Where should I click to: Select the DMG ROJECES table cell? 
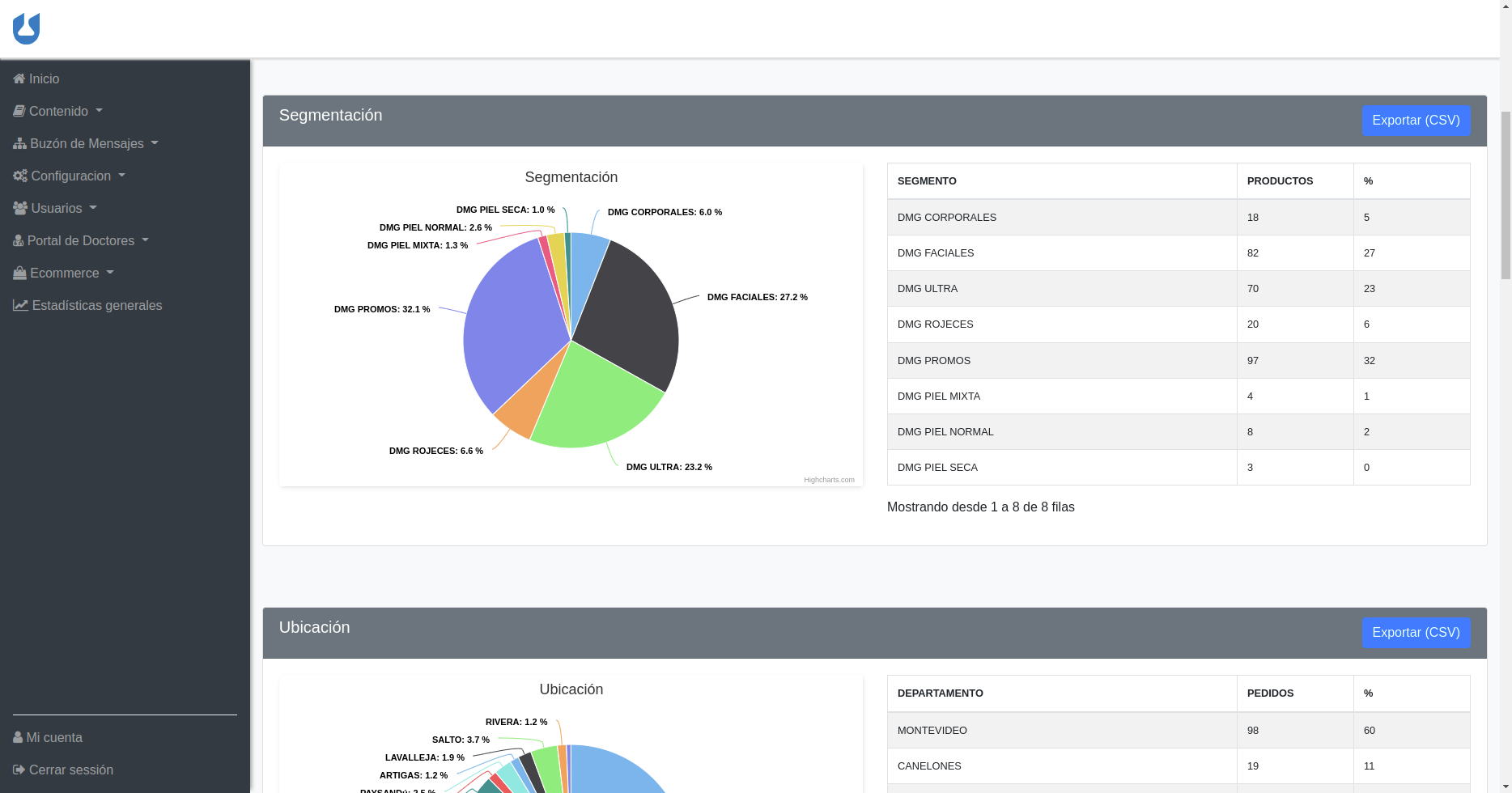(1062, 324)
